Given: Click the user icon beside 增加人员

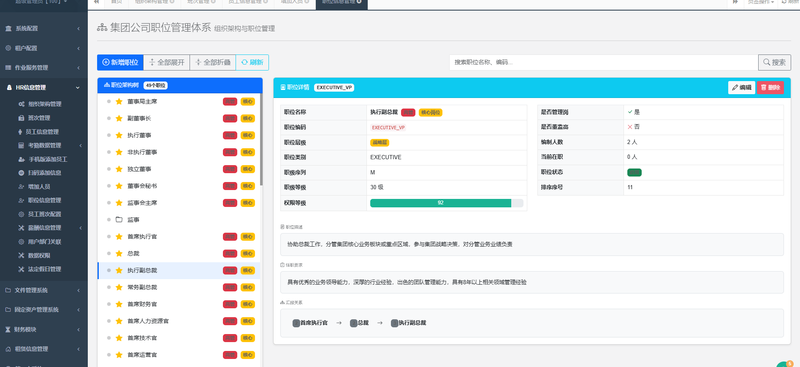Looking at the screenshot, I should pos(21,187).
